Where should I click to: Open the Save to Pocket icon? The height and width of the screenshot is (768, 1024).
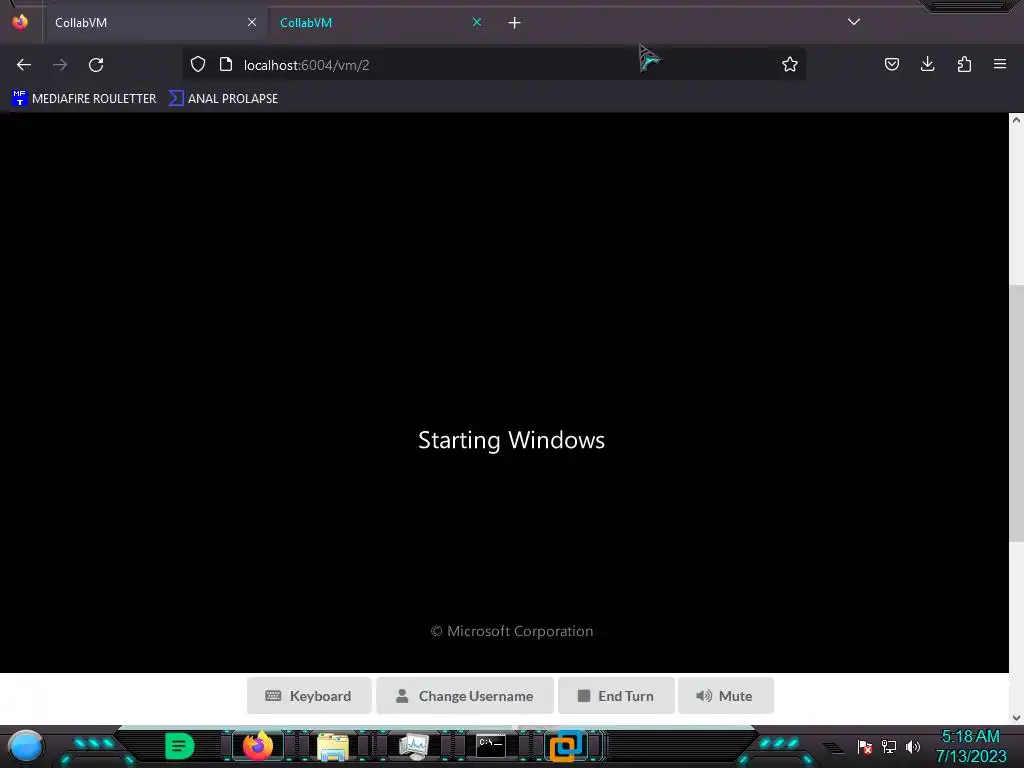tap(891, 64)
